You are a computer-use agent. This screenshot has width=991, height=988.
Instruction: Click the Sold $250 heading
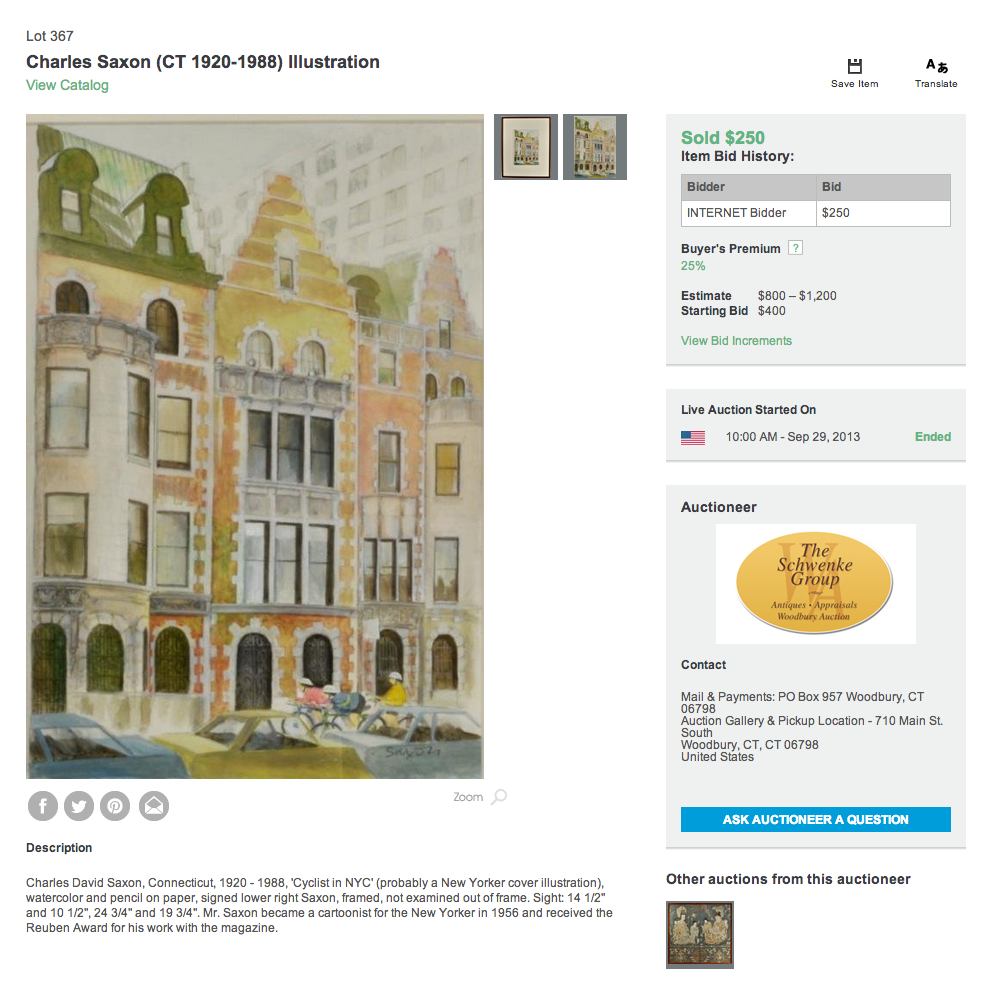pos(722,137)
